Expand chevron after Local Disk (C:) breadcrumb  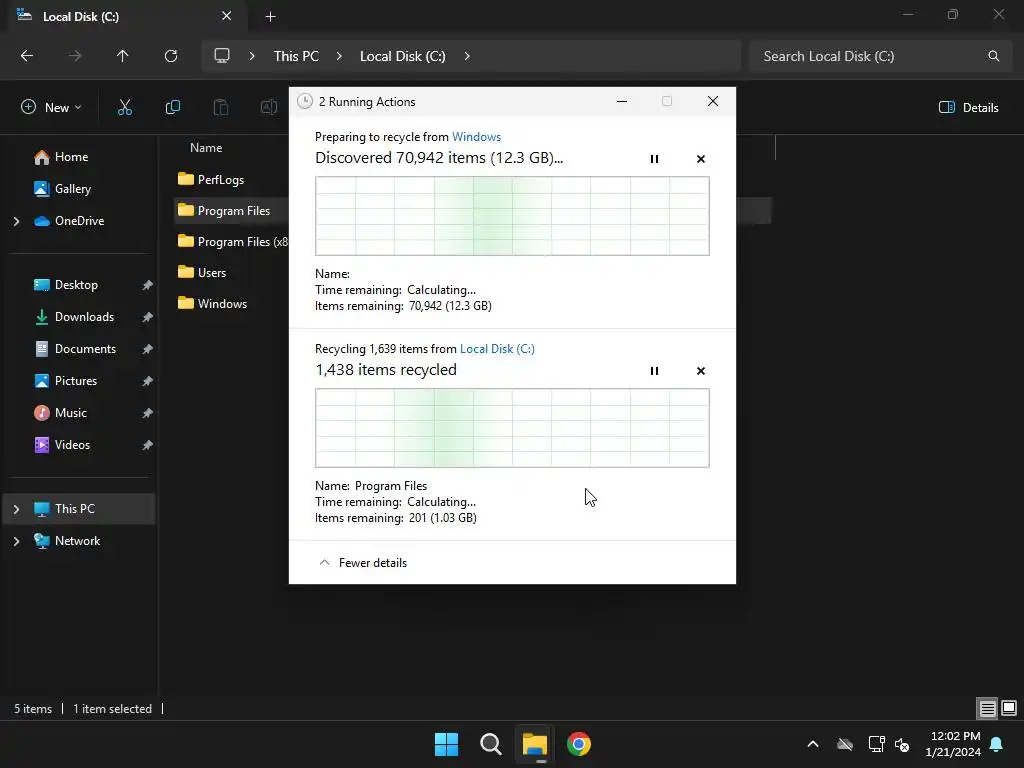point(467,56)
